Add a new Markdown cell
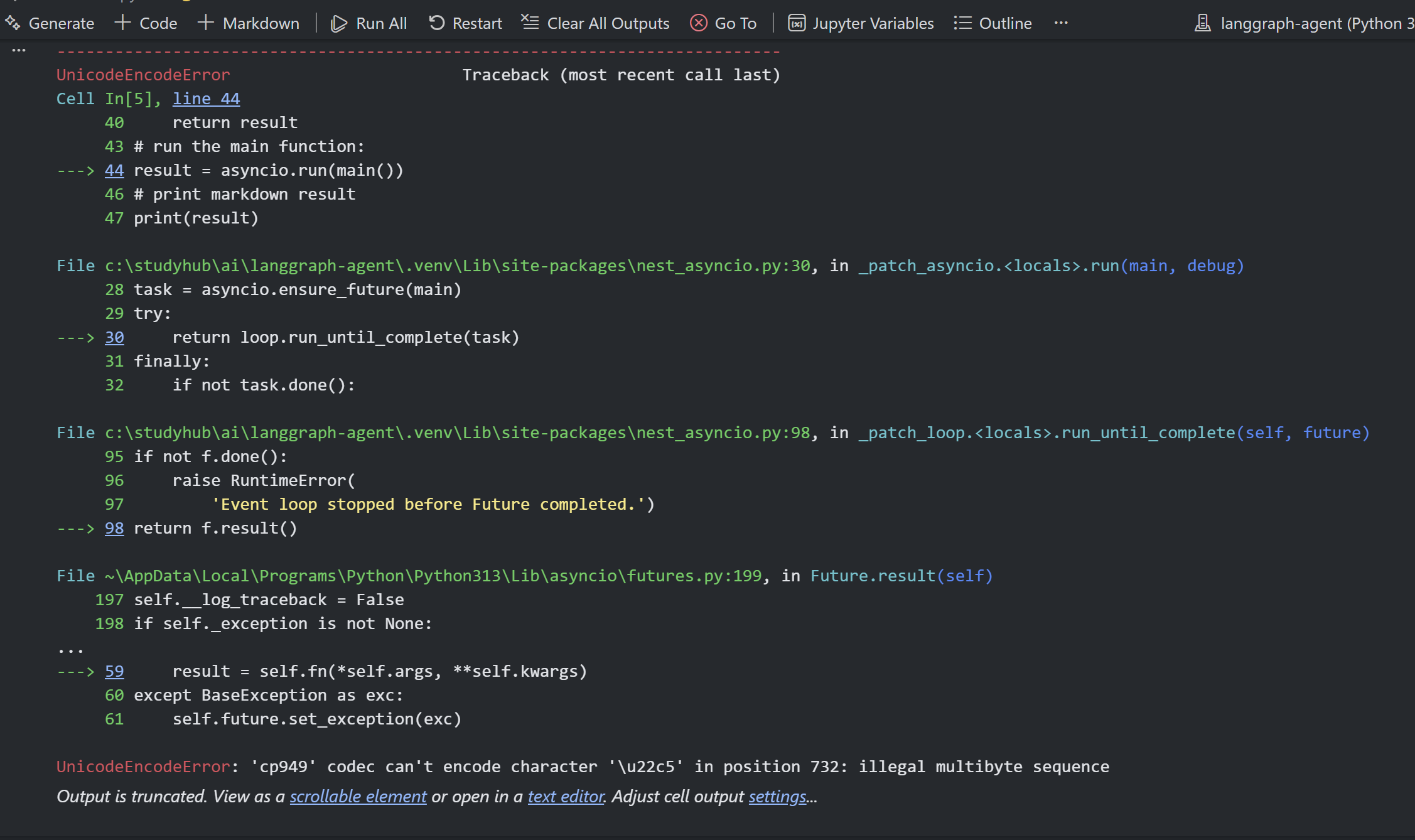Image resolution: width=1415 pixels, height=840 pixels. tap(249, 23)
